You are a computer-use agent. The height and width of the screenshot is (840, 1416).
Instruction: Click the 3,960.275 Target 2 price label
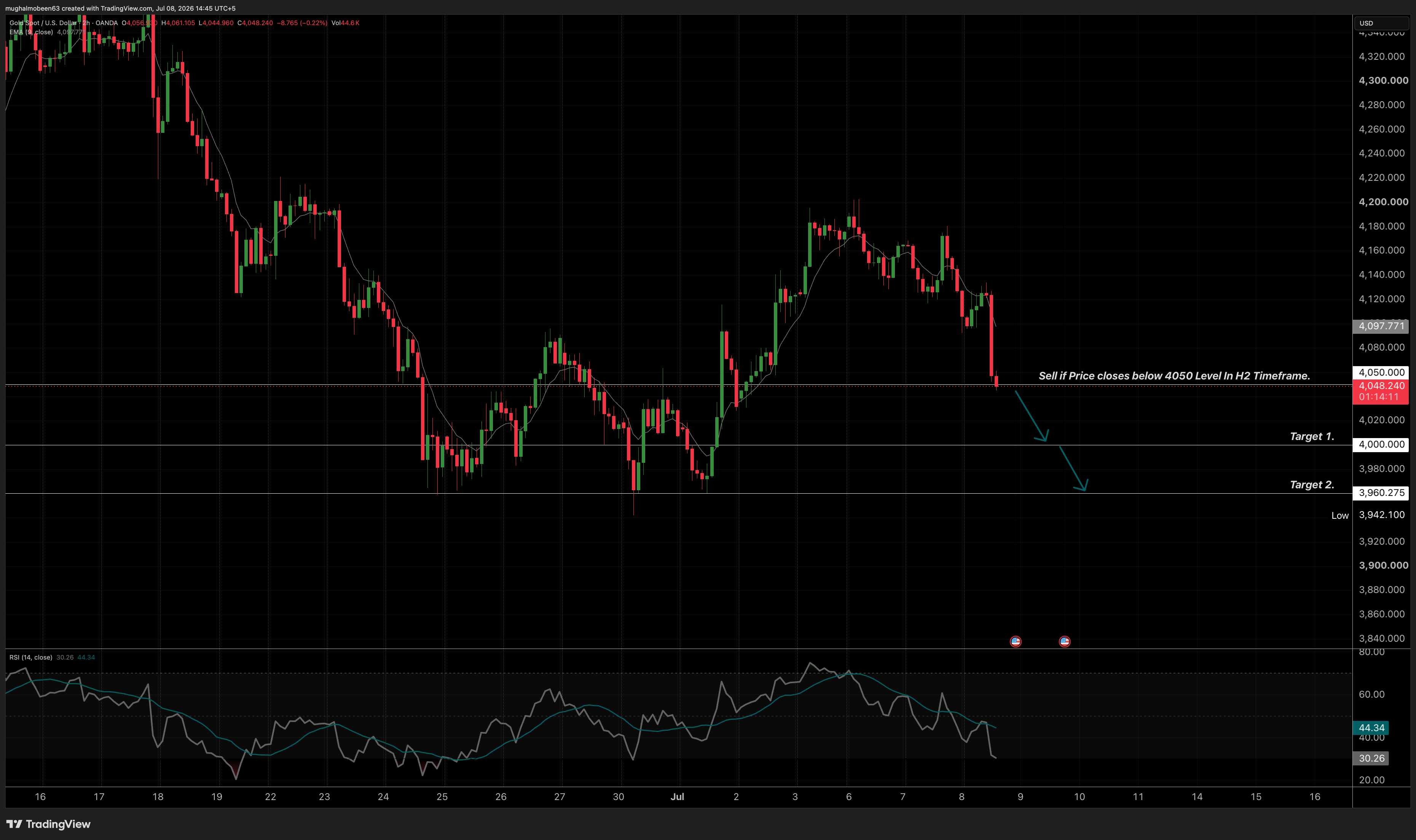tap(1381, 493)
